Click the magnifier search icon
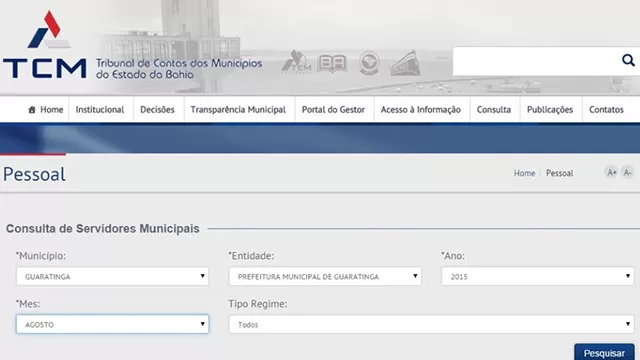Image resolution: width=640 pixels, height=360 pixels. (x=628, y=60)
